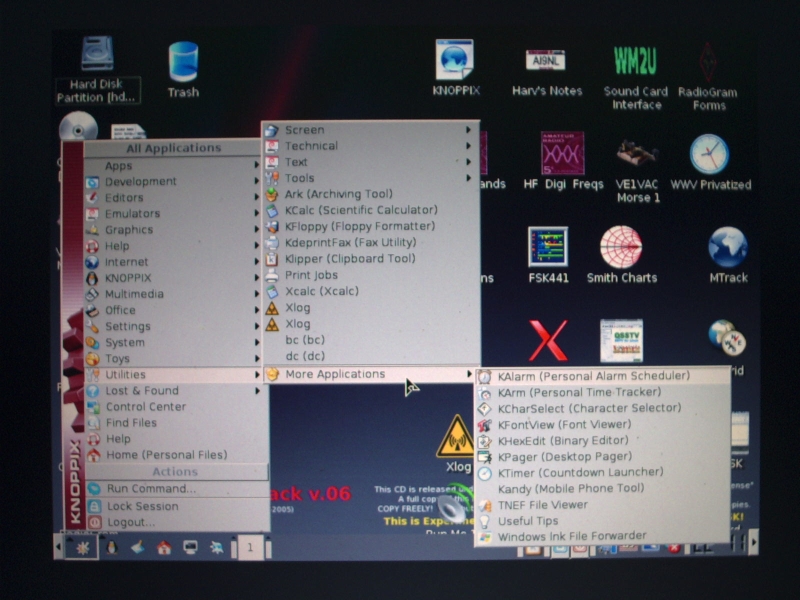Launch KCharSelect (Character Selector)
Image resolution: width=800 pixels, height=600 pixels.
(602, 408)
